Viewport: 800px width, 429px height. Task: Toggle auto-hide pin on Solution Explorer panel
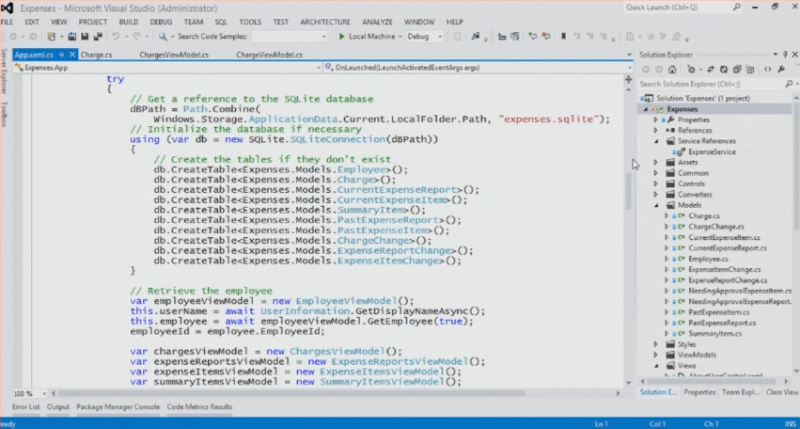pos(785,55)
